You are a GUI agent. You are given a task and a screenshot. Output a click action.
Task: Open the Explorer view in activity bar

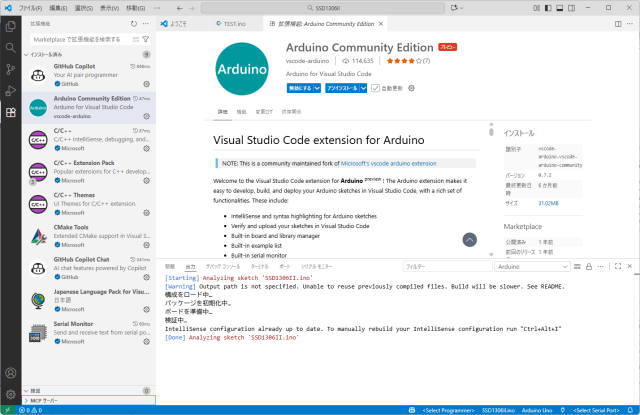pos(11,23)
